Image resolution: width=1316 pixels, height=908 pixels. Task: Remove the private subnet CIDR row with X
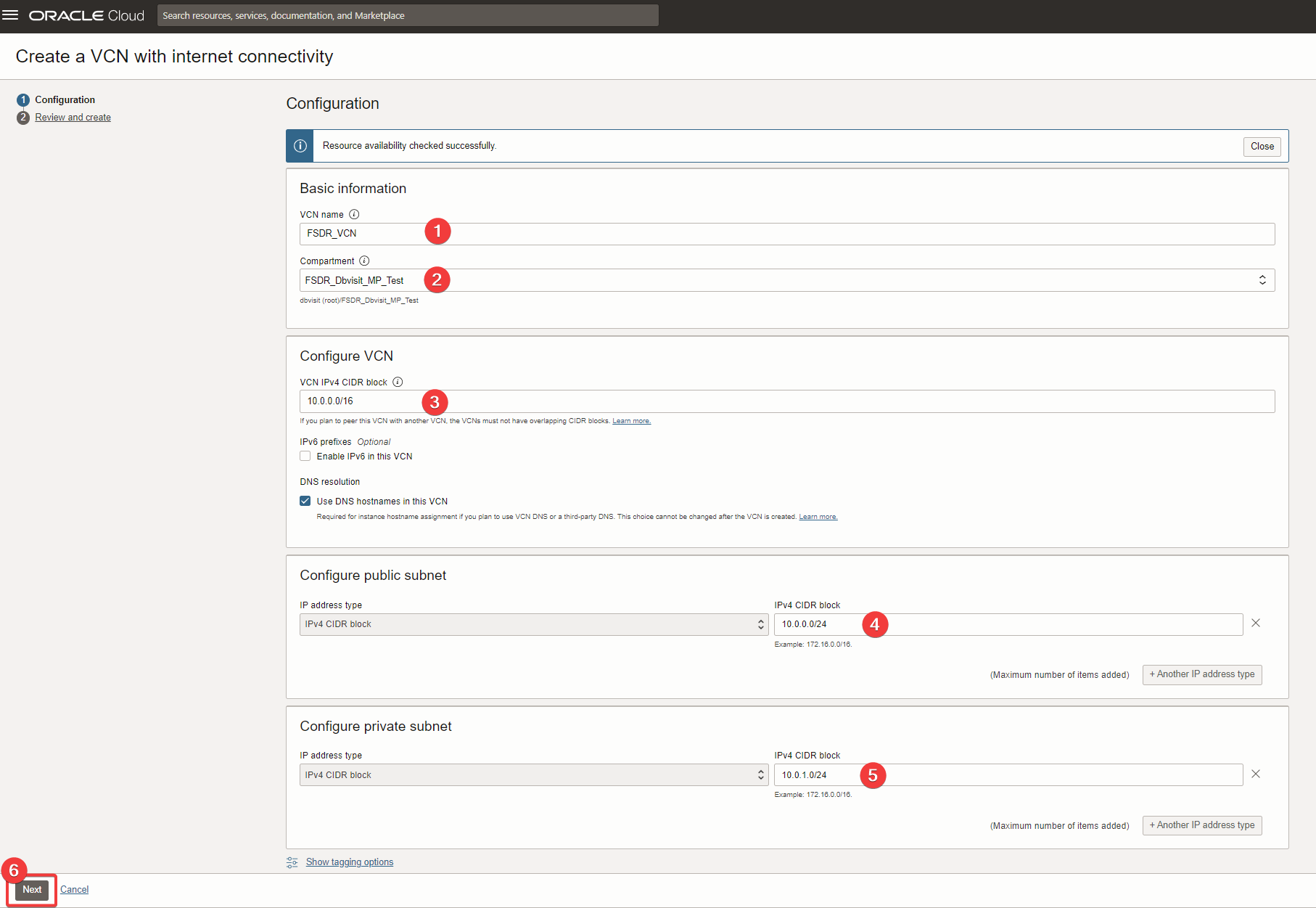tap(1256, 774)
